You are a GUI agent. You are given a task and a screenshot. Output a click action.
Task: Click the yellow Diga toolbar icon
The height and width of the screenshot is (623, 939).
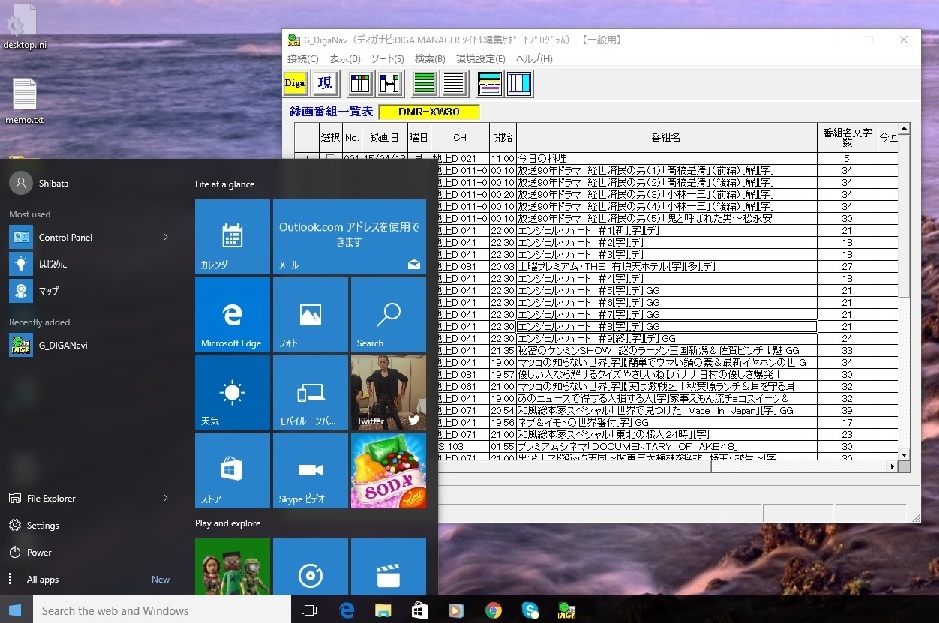(296, 83)
